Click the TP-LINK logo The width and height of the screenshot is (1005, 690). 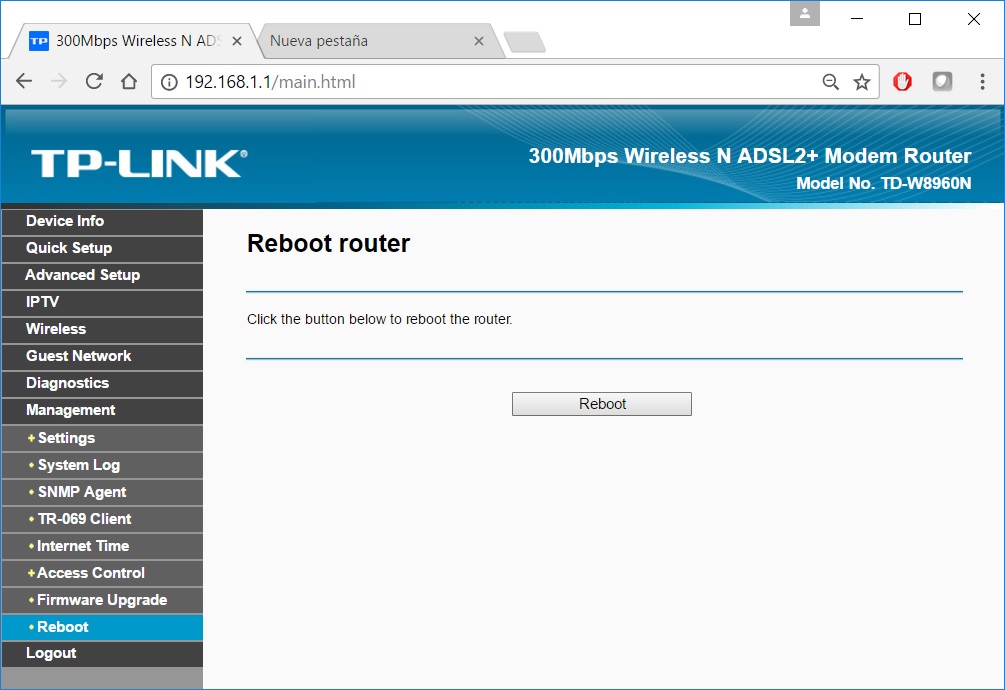139,163
